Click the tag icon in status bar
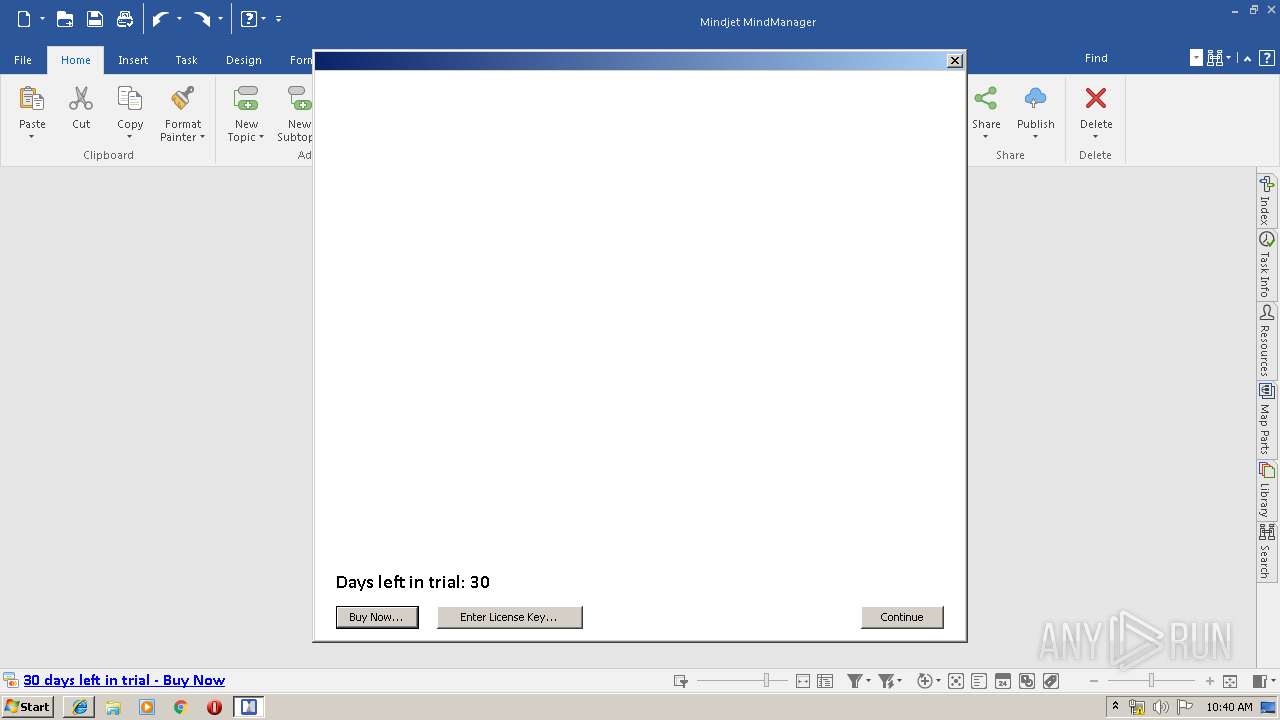 [1051, 681]
